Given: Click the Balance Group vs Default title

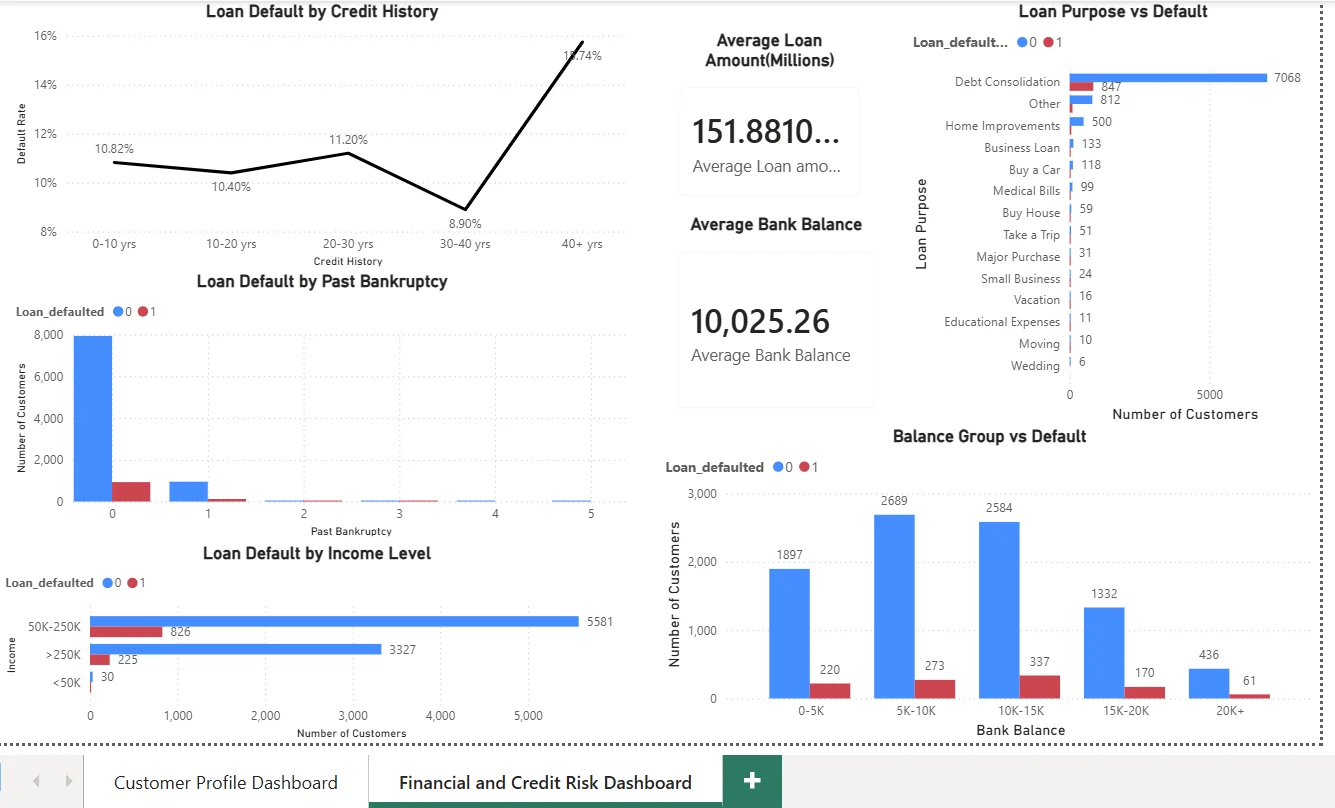Looking at the screenshot, I should (x=989, y=436).
